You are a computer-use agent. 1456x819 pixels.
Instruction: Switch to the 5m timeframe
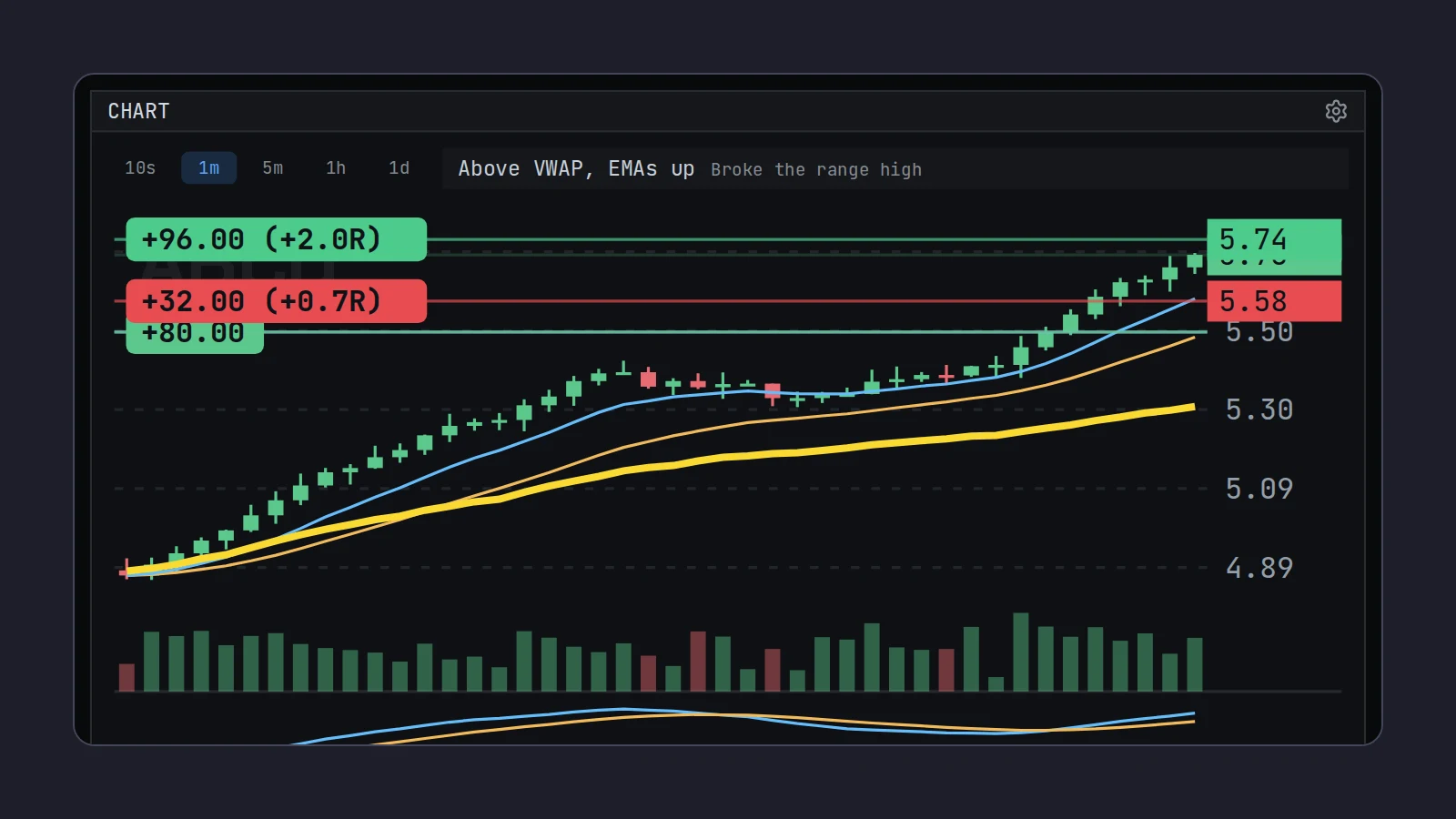pos(273,168)
